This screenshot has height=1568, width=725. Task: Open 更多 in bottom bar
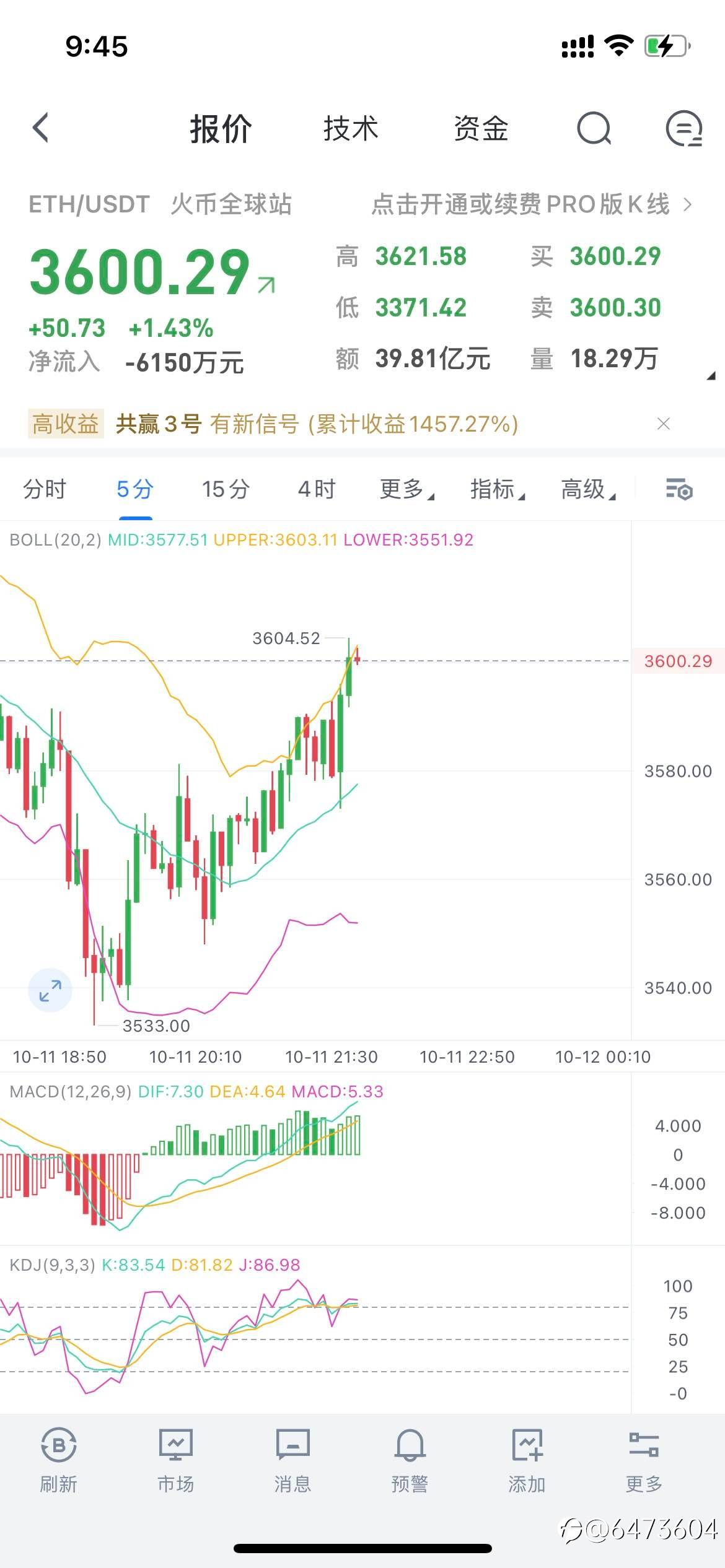(x=644, y=1458)
